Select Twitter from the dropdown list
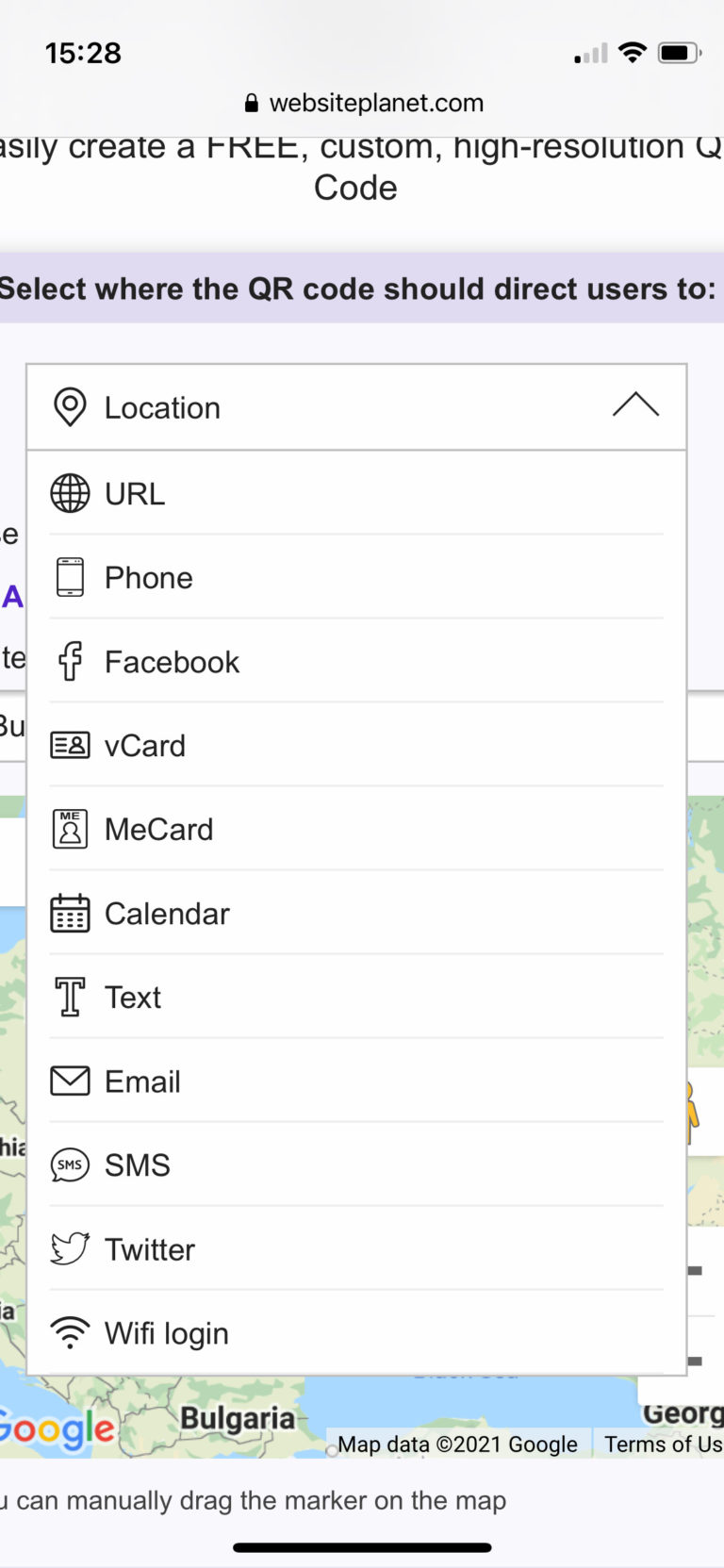The height and width of the screenshot is (1568, 724). pos(150,1249)
